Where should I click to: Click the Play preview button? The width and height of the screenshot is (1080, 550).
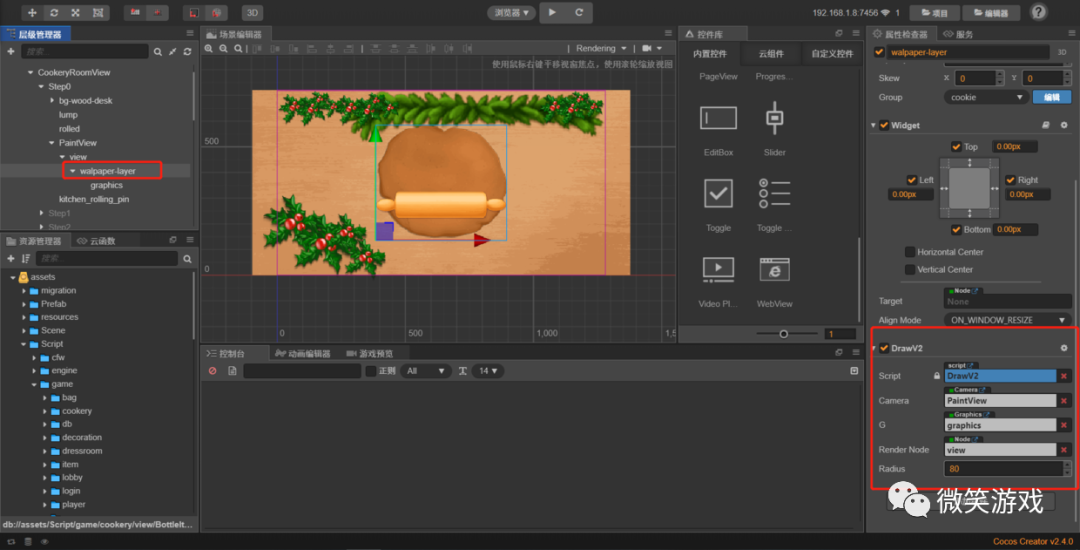click(x=552, y=12)
